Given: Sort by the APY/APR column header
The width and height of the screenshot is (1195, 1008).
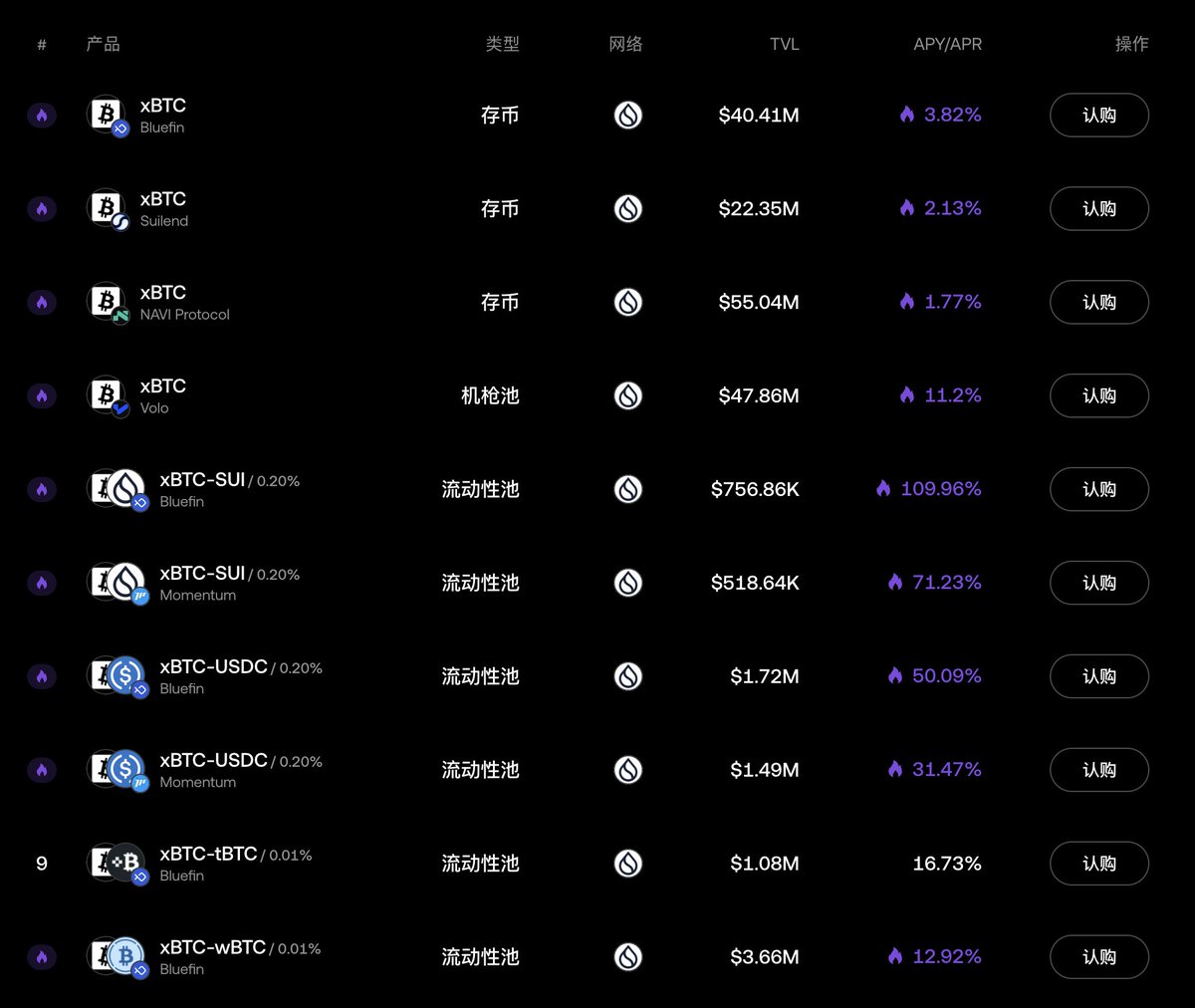Looking at the screenshot, I should 947,44.
